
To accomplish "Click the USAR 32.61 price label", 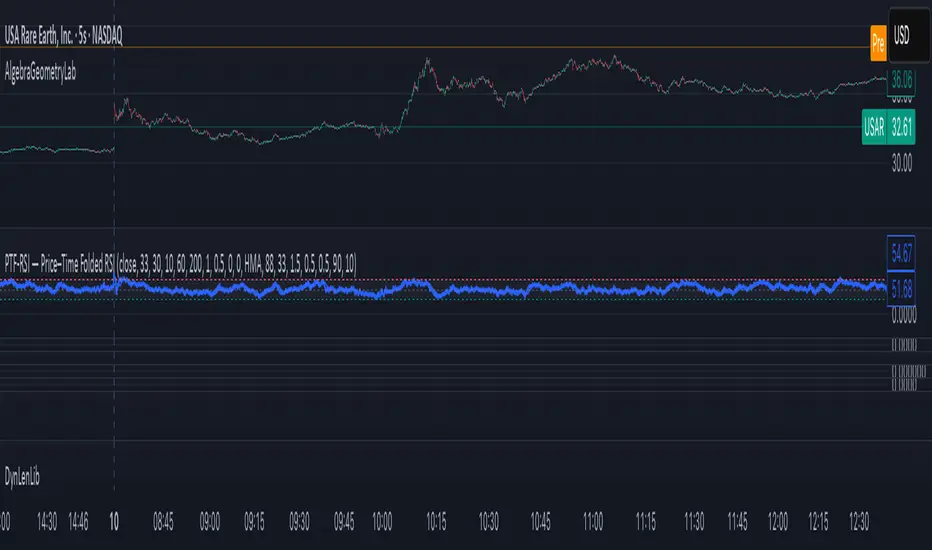I will tap(889, 127).
